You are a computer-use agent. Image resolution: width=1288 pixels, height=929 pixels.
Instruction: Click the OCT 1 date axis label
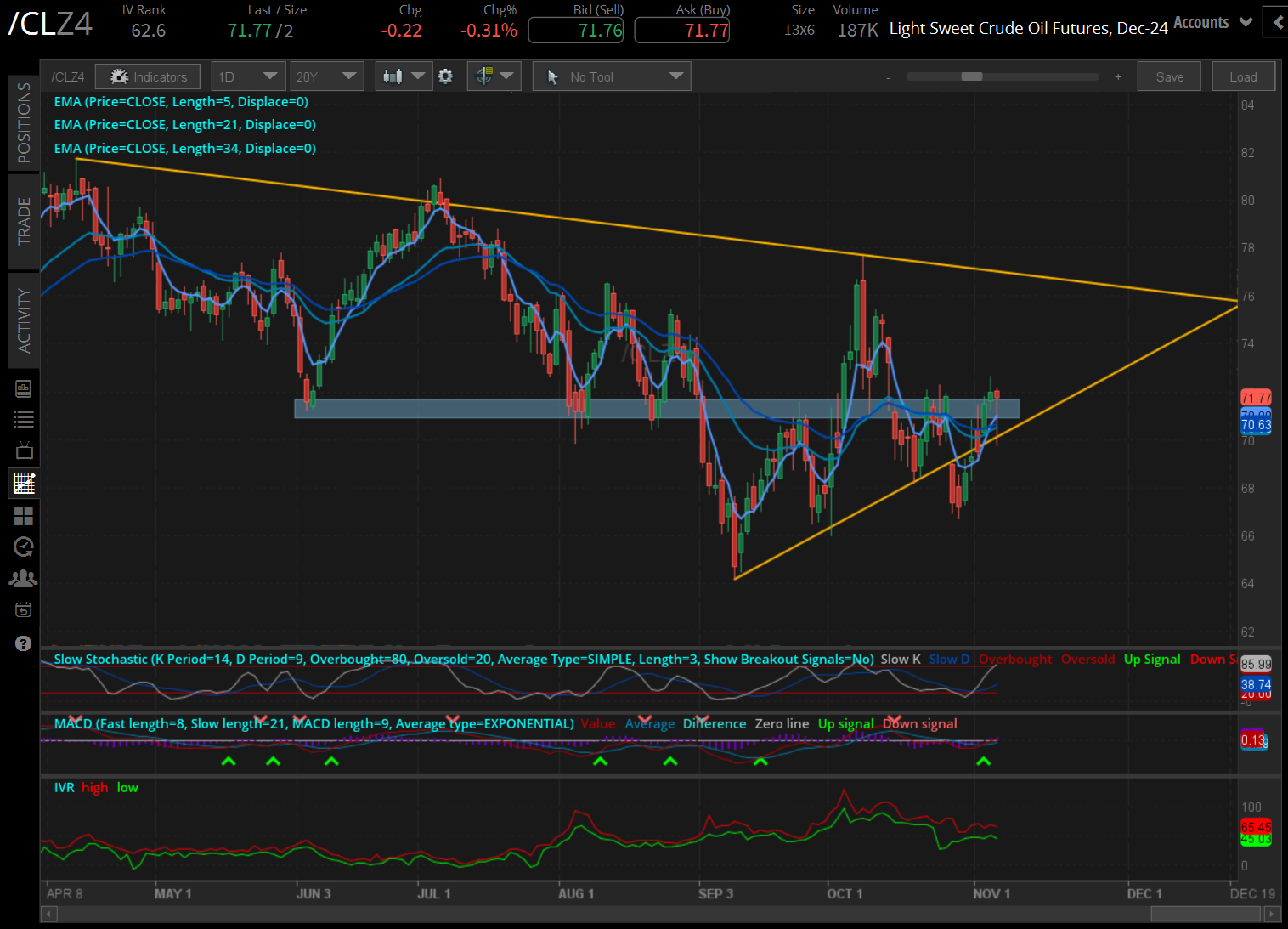point(845,893)
